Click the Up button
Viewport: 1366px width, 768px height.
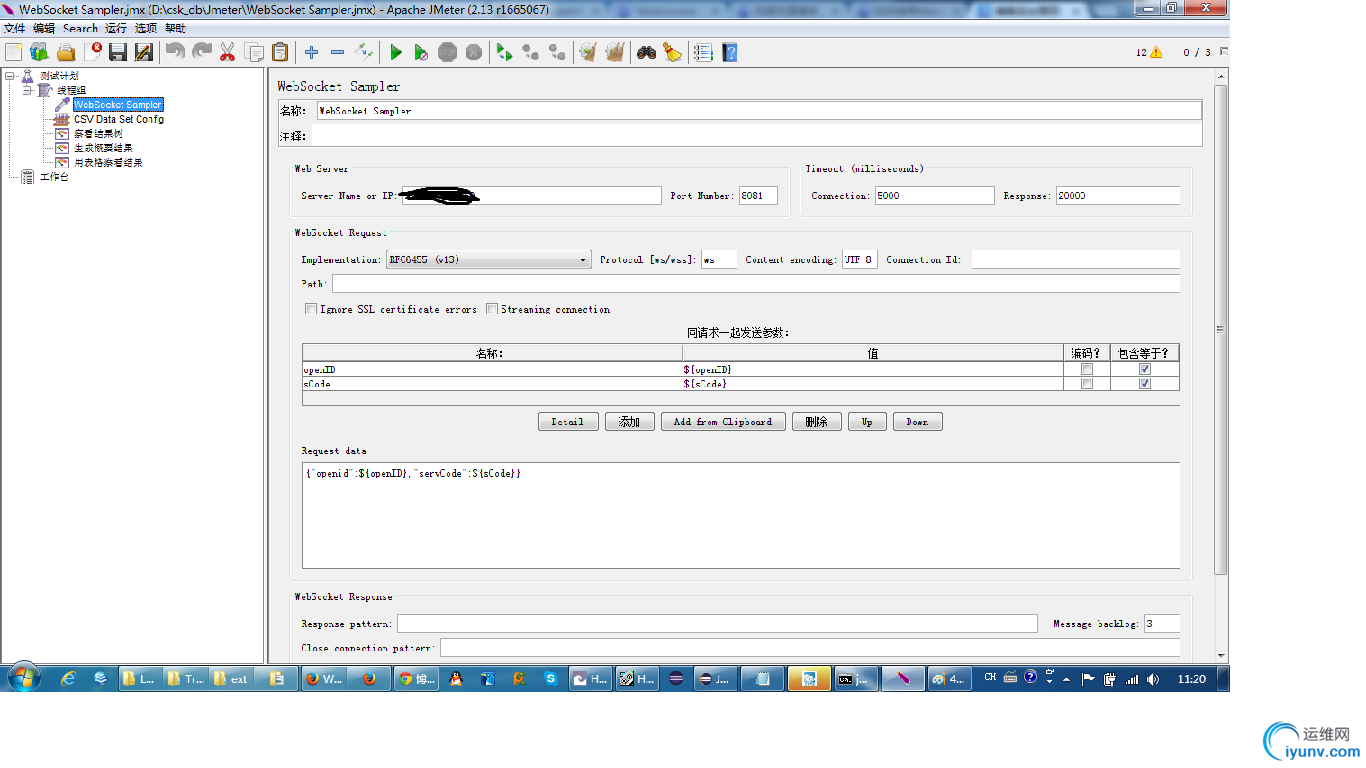pyautogui.click(x=867, y=422)
